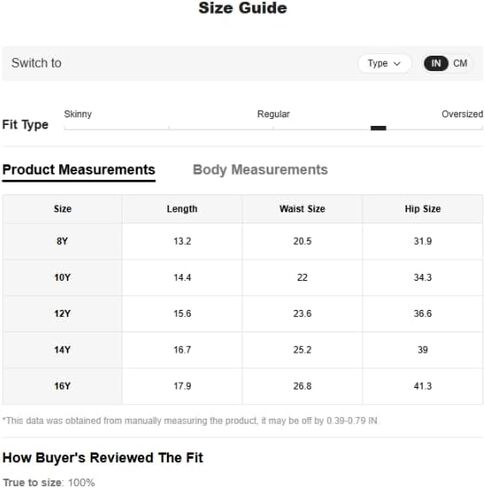Click the Skinny fit label
Viewport: 485px width, 488px height.
(x=78, y=114)
